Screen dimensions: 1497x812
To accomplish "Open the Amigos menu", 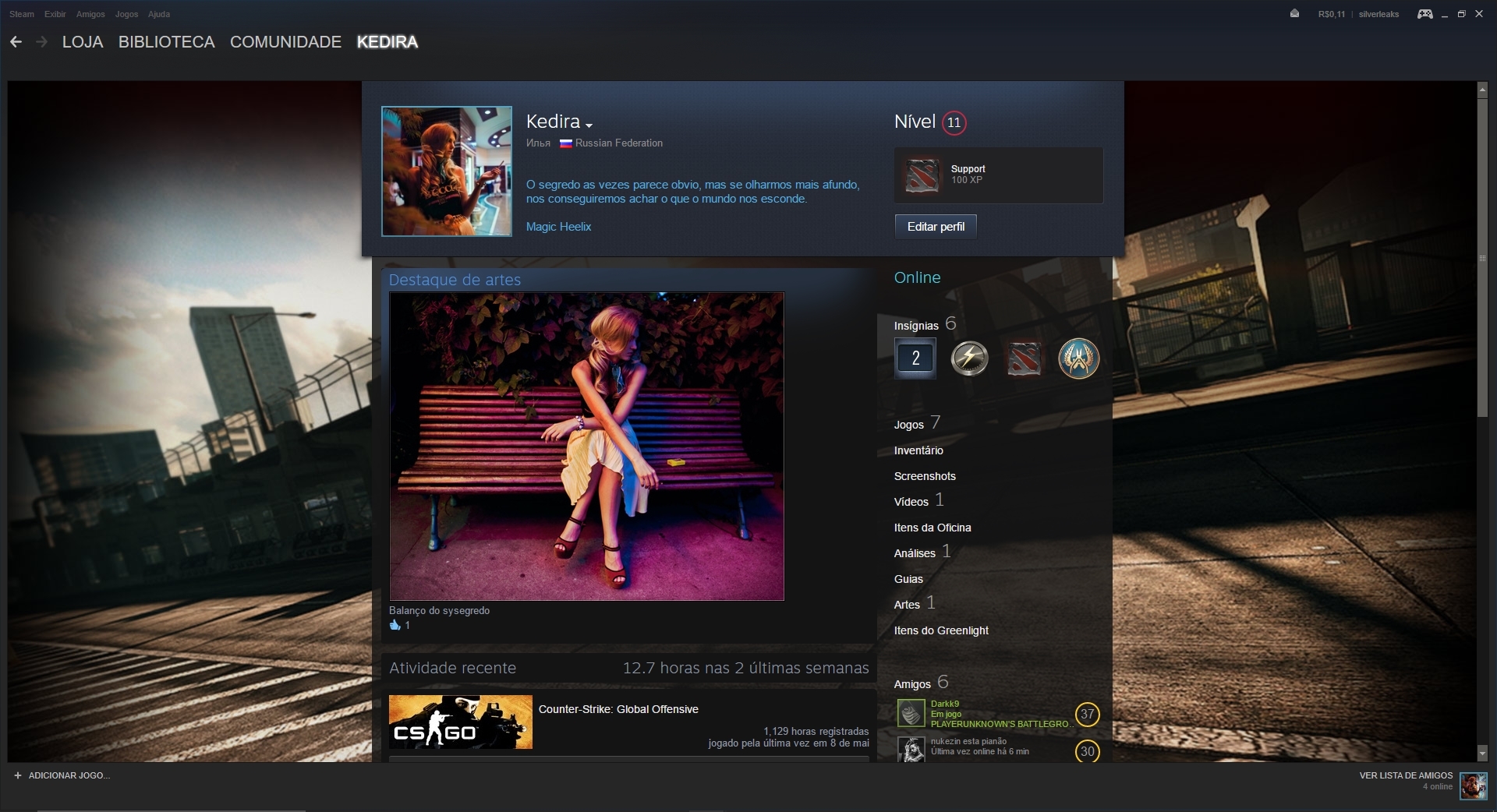I will (90, 14).
